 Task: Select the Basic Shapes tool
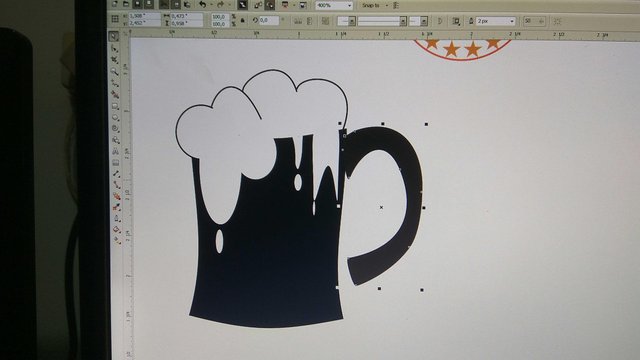(116, 140)
